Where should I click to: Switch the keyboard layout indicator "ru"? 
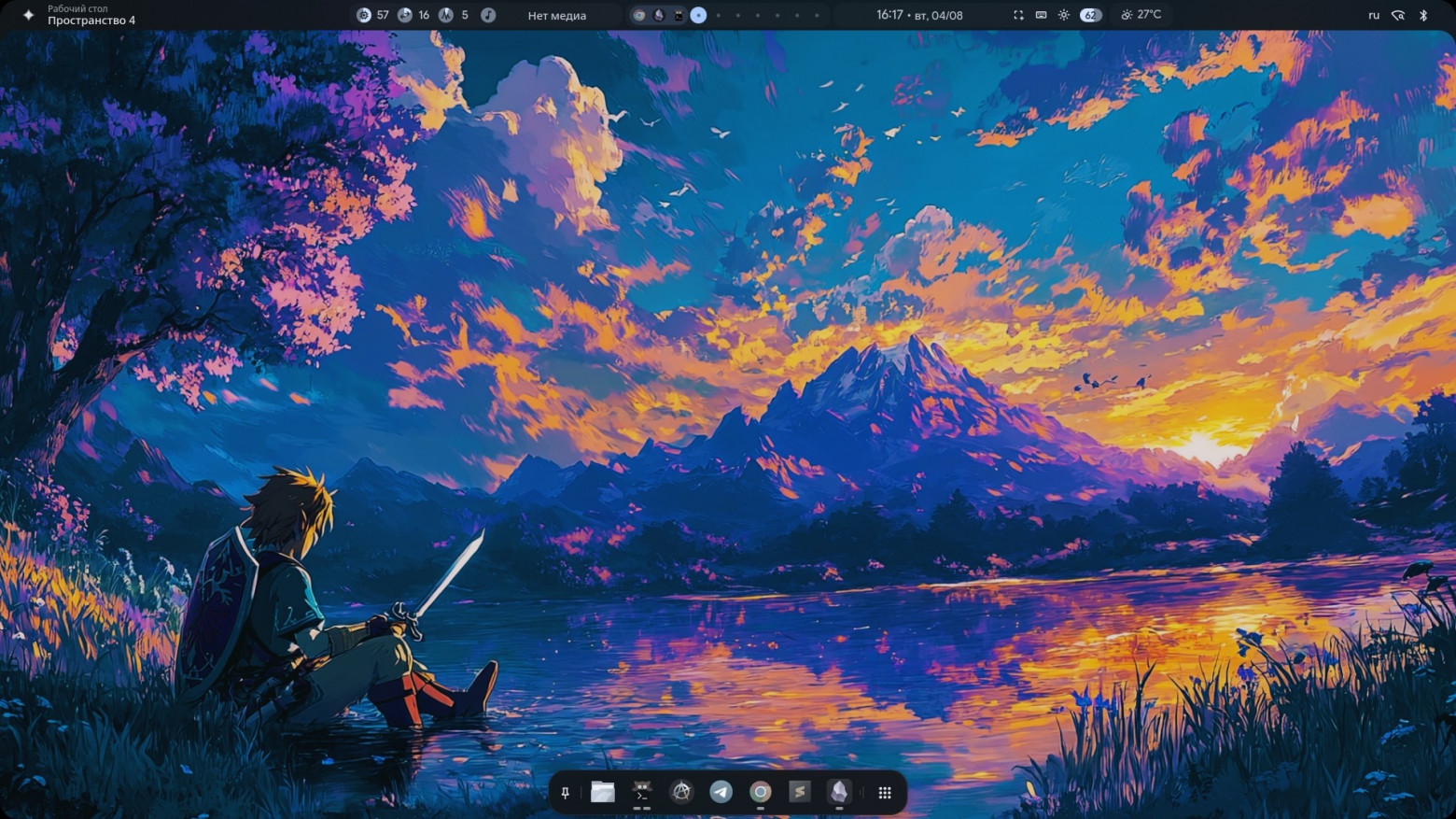[x=1374, y=15]
